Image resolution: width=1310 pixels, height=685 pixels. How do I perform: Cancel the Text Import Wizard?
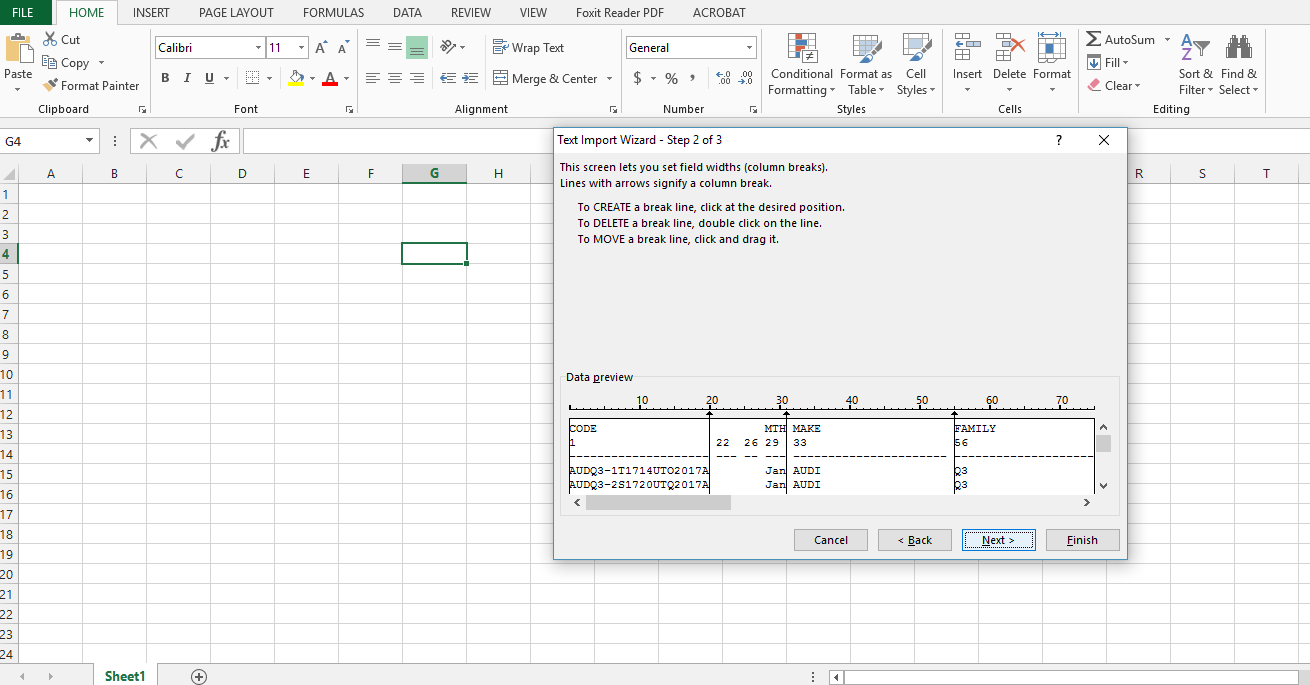[x=830, y=539]
